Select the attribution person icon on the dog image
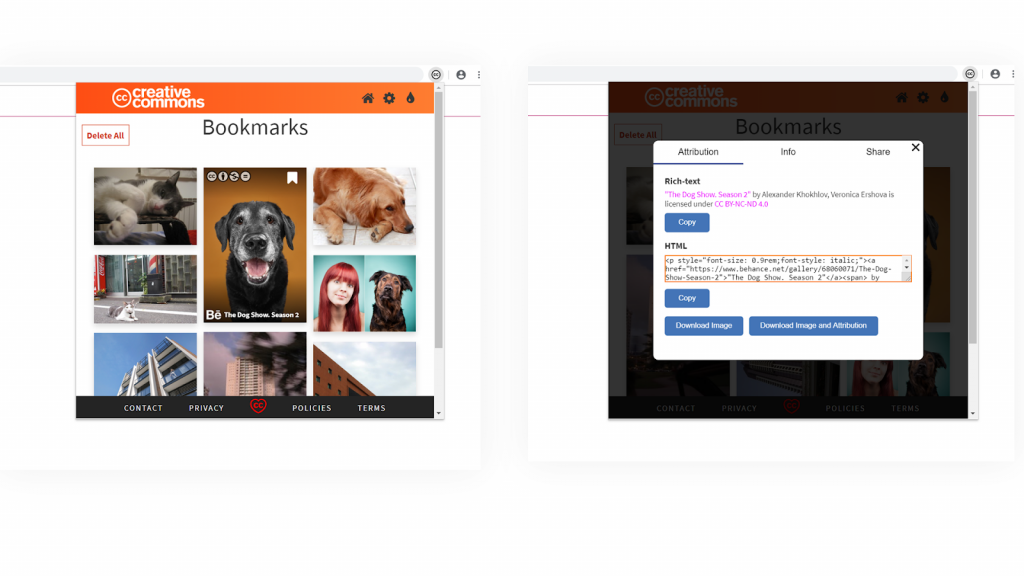1024x576 pixels. pyautogui.click(x=223, y=174)
